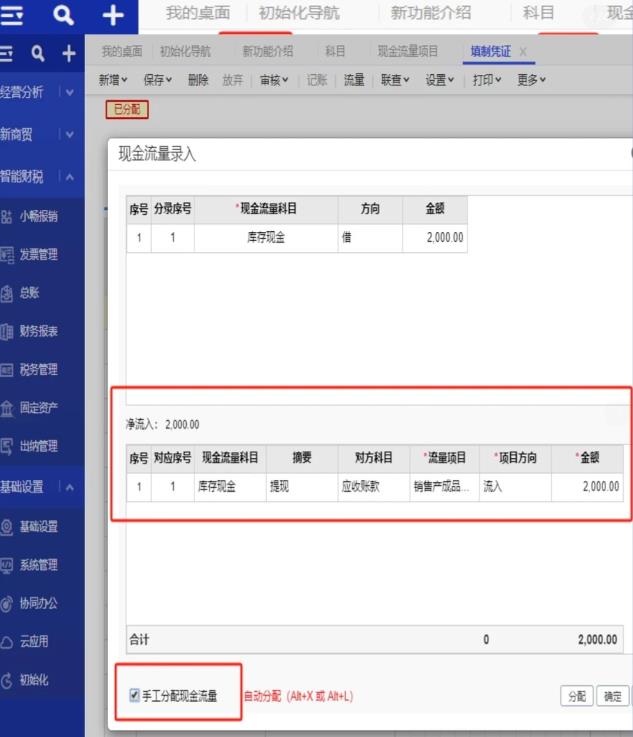Click the 流量 toolbar item

point(354,80)
